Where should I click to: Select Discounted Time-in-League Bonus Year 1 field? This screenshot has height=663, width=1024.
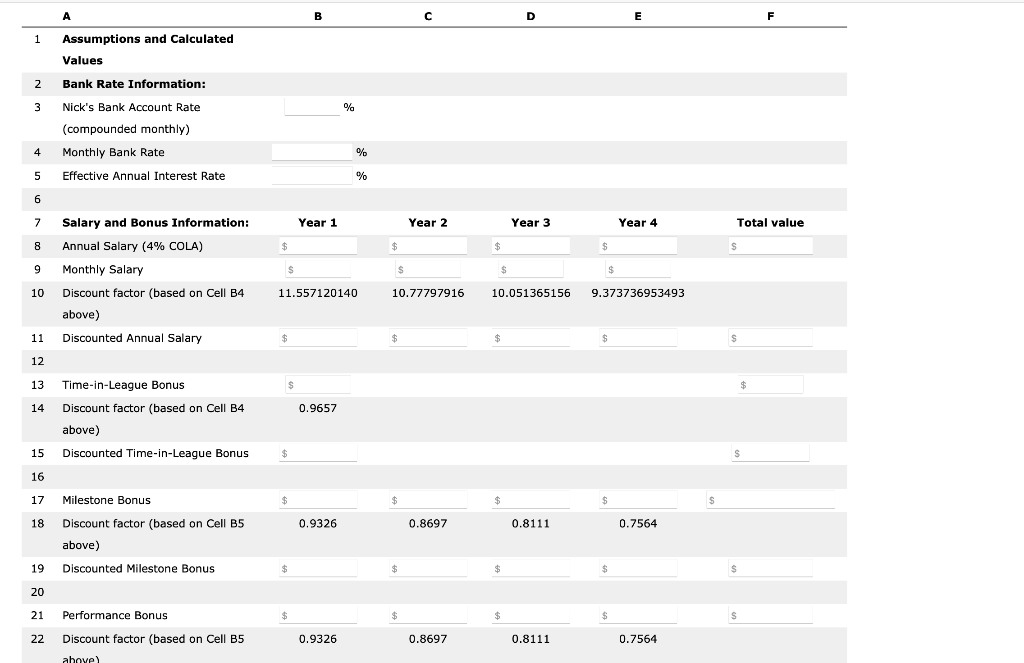pos(318,453)
